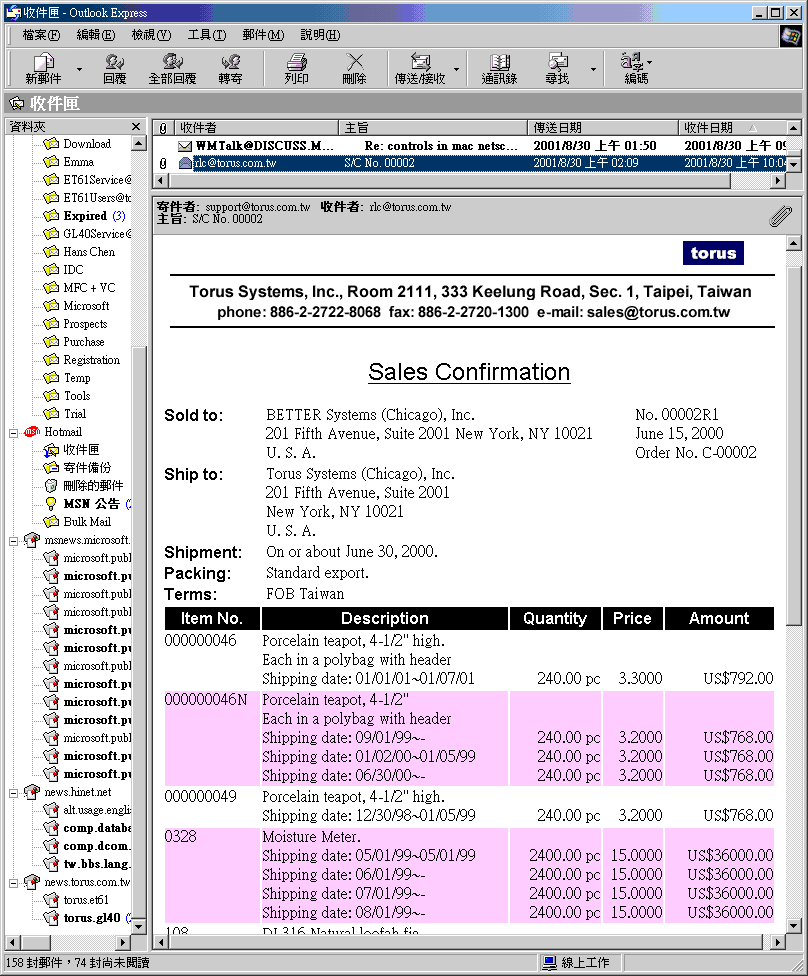Open the 通訊錄 (Address Book) icon
Image resolution: width=808 pixels, height=976 pixels.
[499, 68]
